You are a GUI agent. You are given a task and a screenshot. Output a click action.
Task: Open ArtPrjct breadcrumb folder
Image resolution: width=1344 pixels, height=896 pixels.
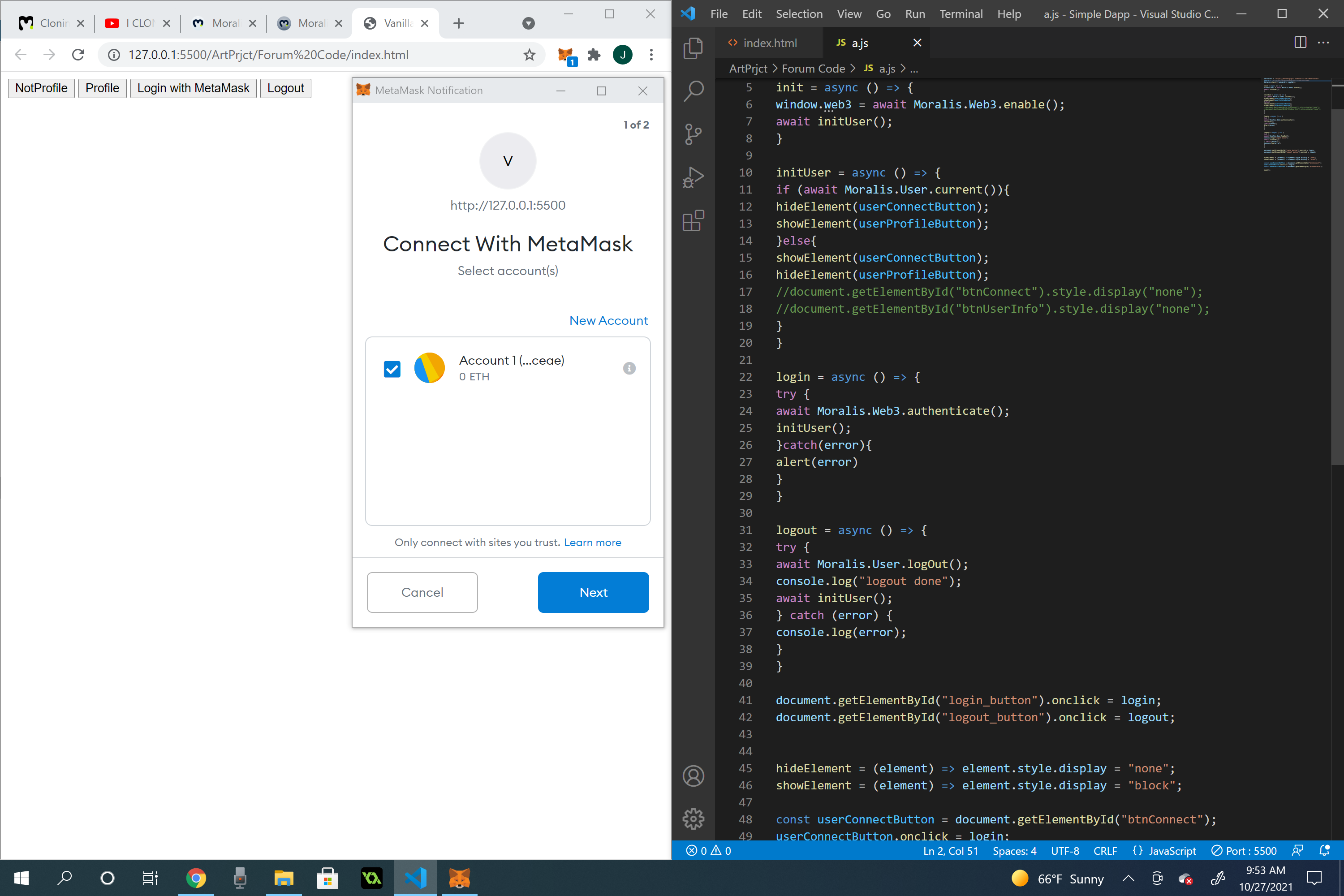tap(748, 69)
